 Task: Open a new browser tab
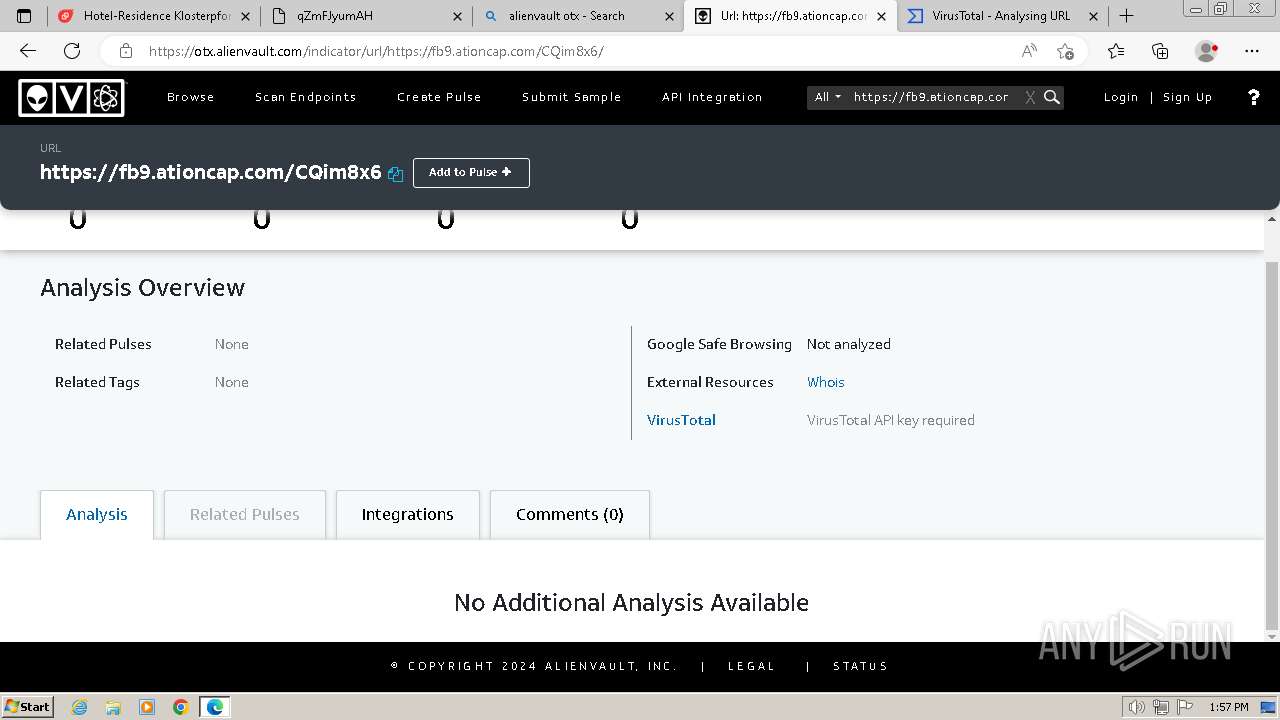pos(1127,16)
